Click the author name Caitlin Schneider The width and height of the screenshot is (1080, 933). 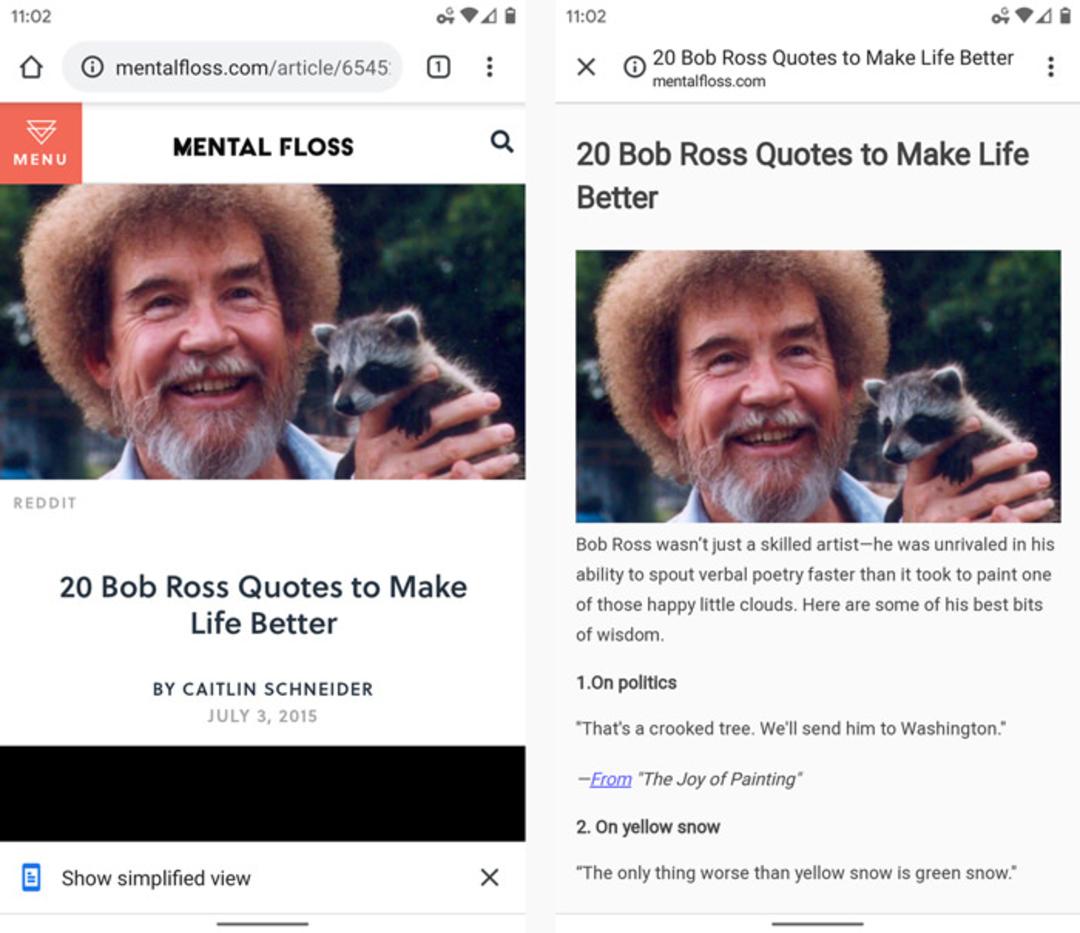(278, 689)
